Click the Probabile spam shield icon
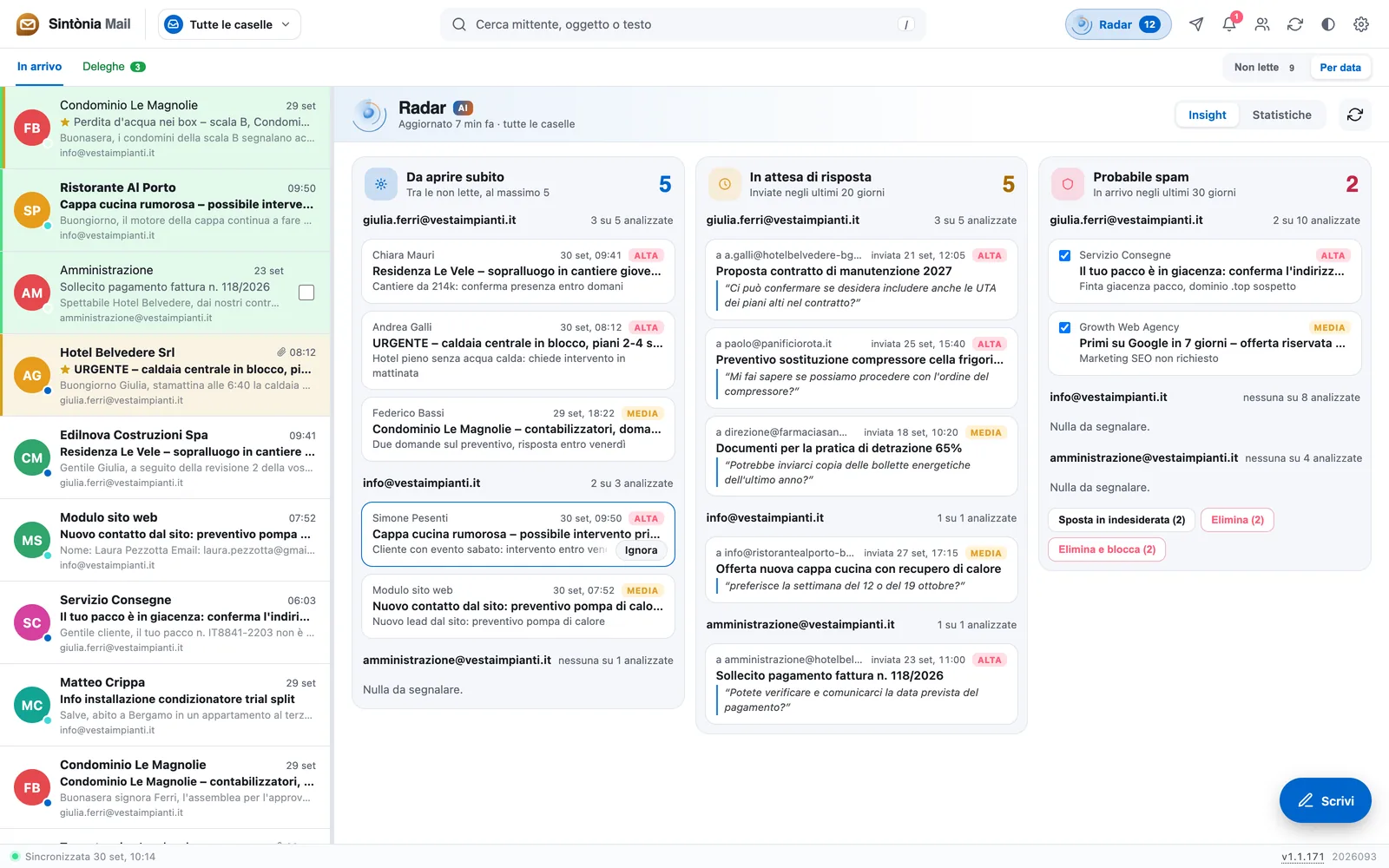 click(x=1068, y=184)
